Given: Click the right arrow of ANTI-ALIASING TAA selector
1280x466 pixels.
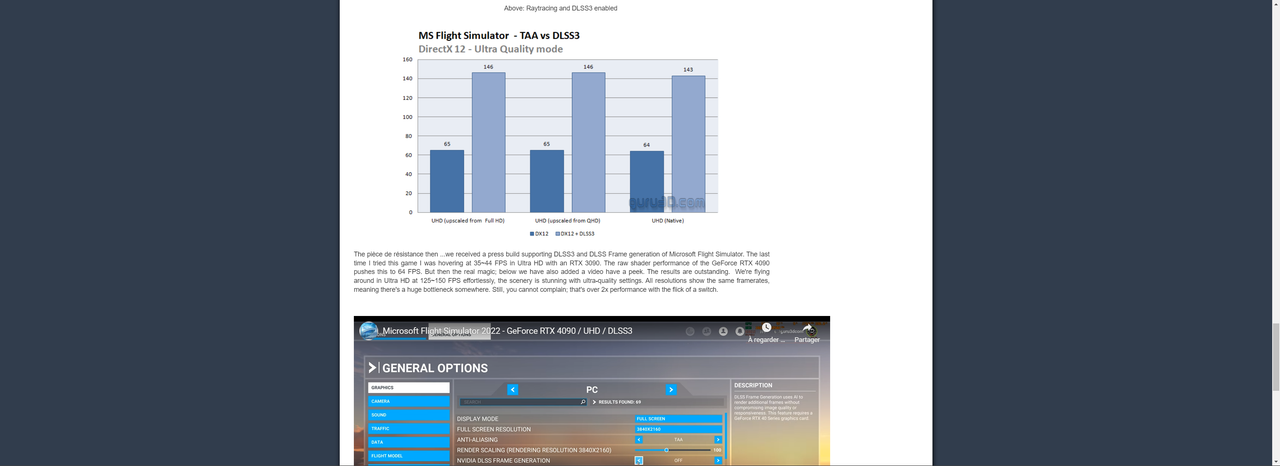Looking at the screenshot, I should coord(718,439).
